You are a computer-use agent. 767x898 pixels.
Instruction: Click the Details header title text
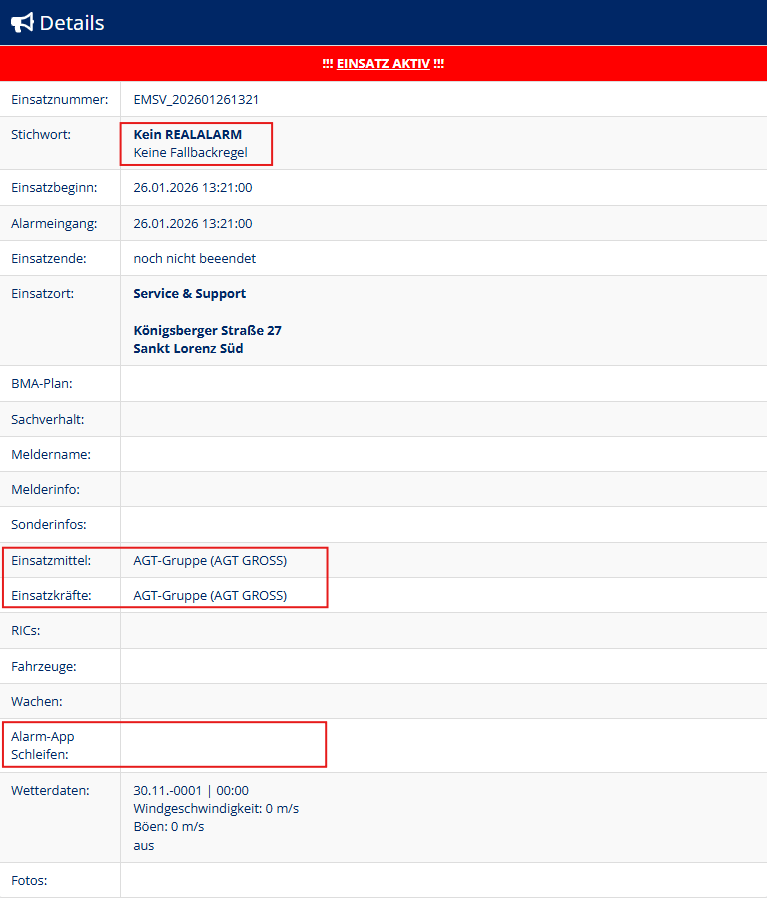(72, 22)
